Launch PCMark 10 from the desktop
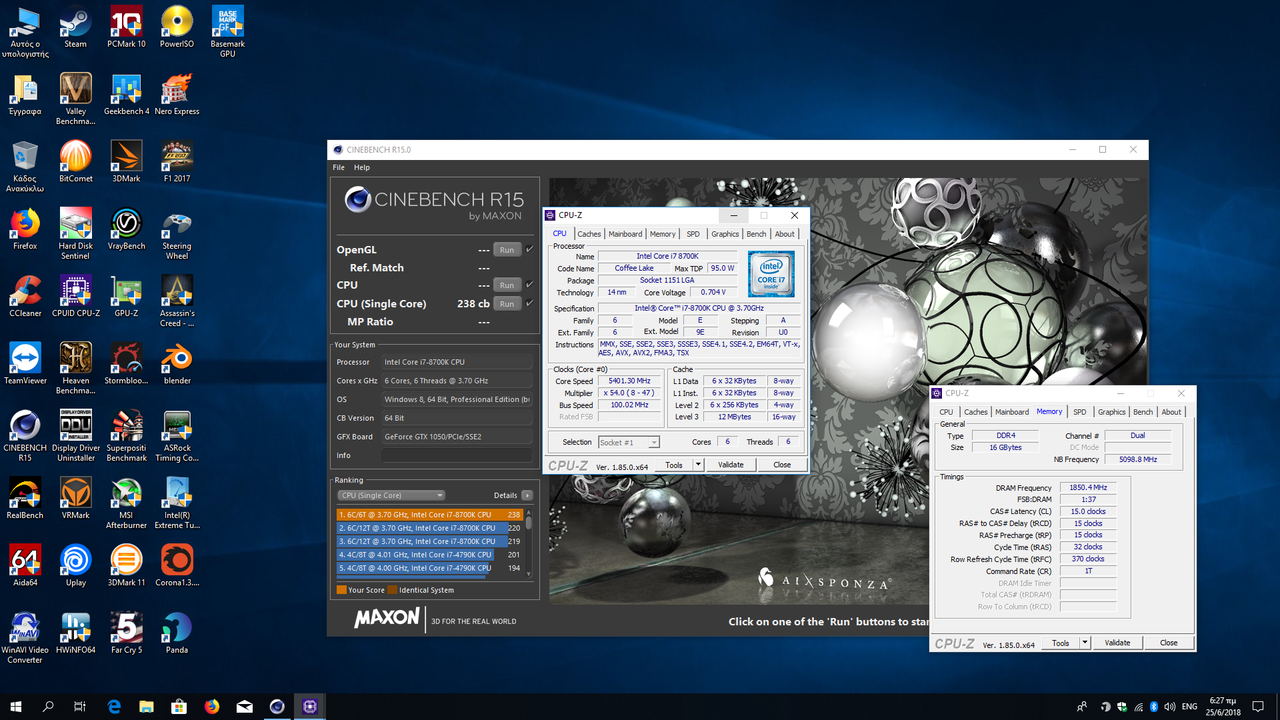The height and width of the screenshot is (720, 1280). (x=126, y=27)
